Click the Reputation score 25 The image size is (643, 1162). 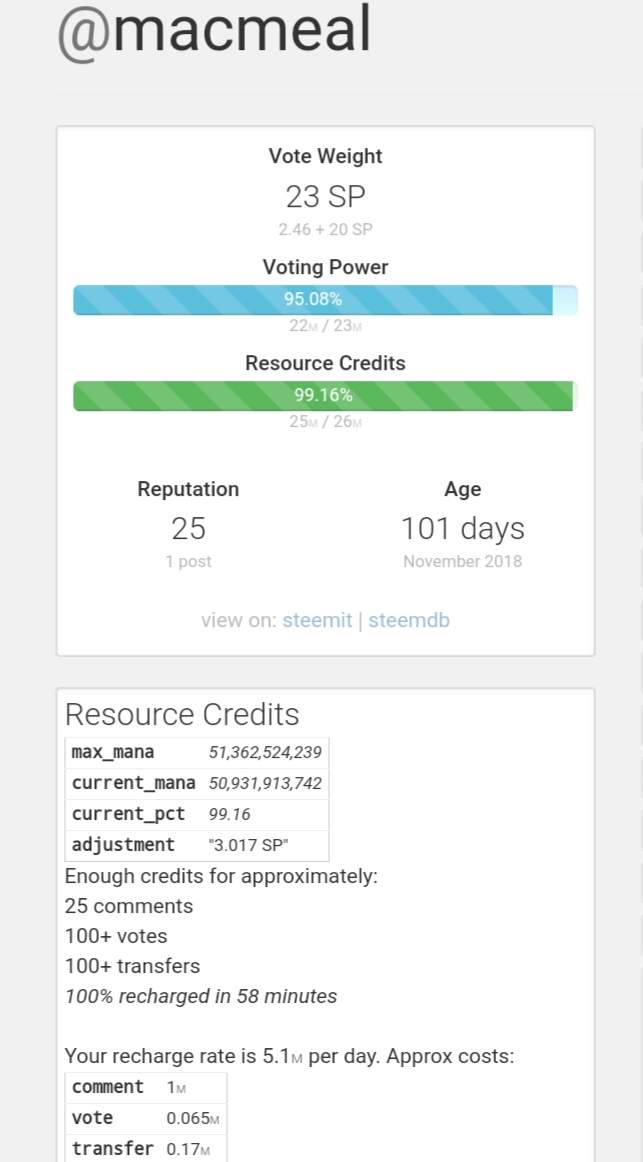pos(188,528)
